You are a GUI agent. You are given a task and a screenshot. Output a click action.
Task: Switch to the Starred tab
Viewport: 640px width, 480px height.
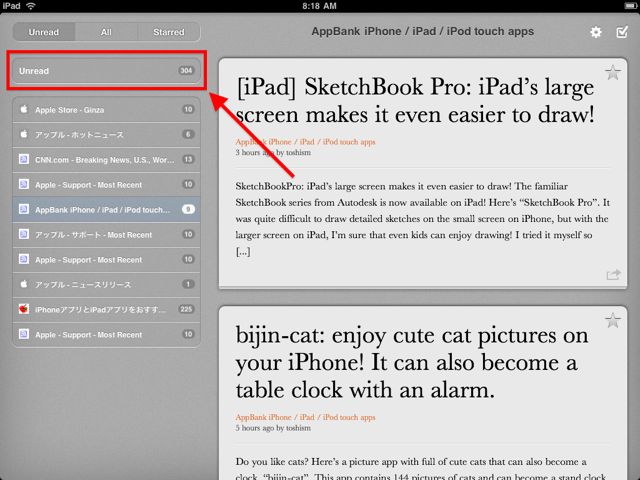(x=169, y=32)
